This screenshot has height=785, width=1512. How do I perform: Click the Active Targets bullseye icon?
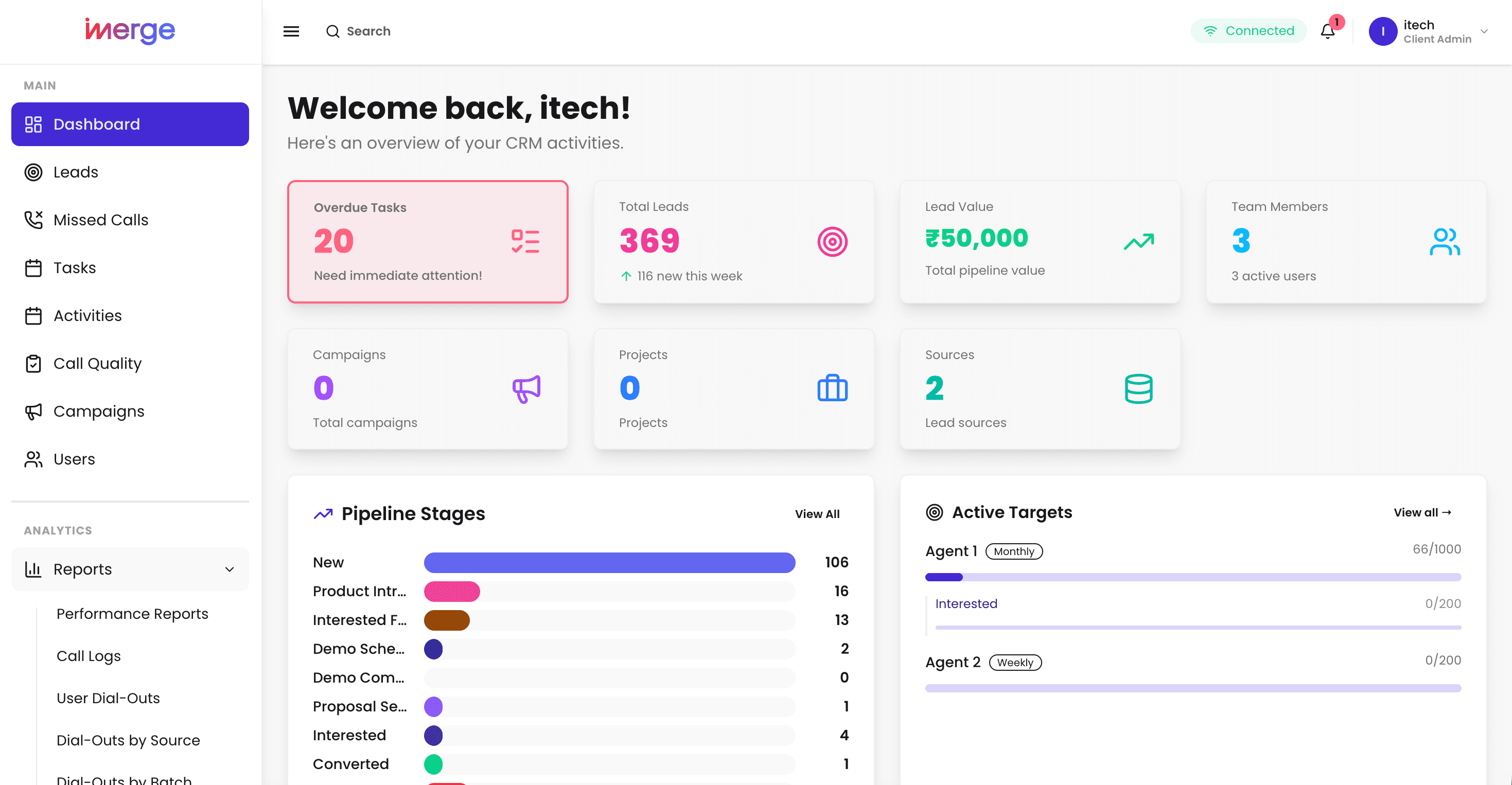935,512
